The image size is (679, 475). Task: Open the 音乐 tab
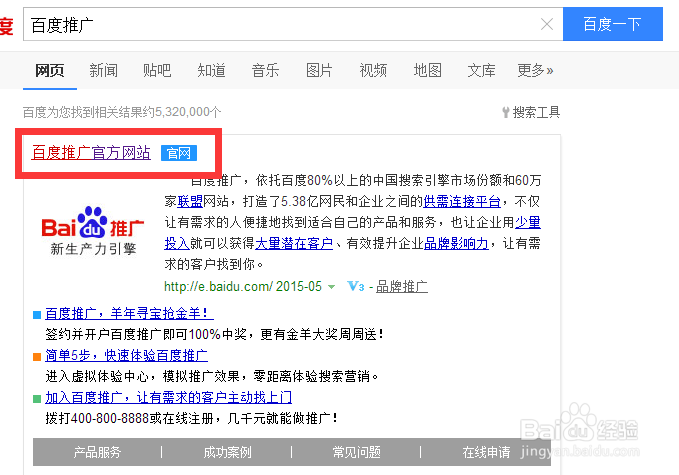(265, 70)
